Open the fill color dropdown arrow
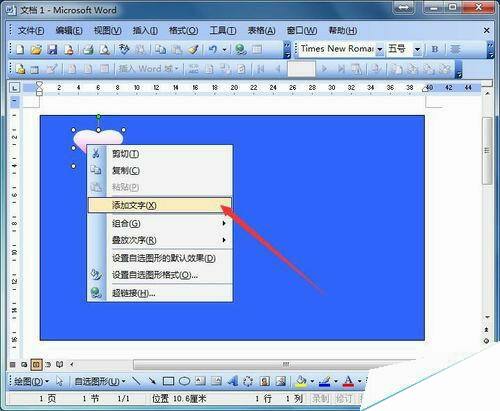This screenshot has height=411, width=500. tap(312, 381)
